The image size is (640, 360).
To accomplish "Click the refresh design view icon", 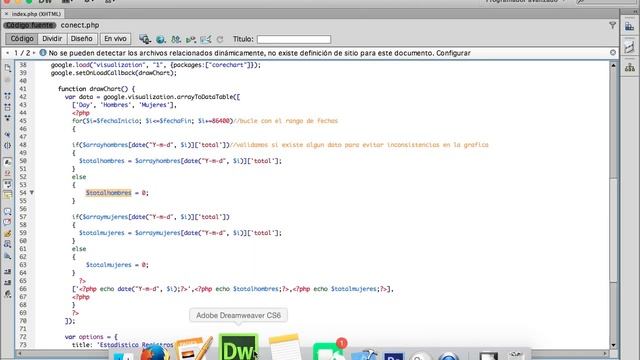I will (220, 39).
